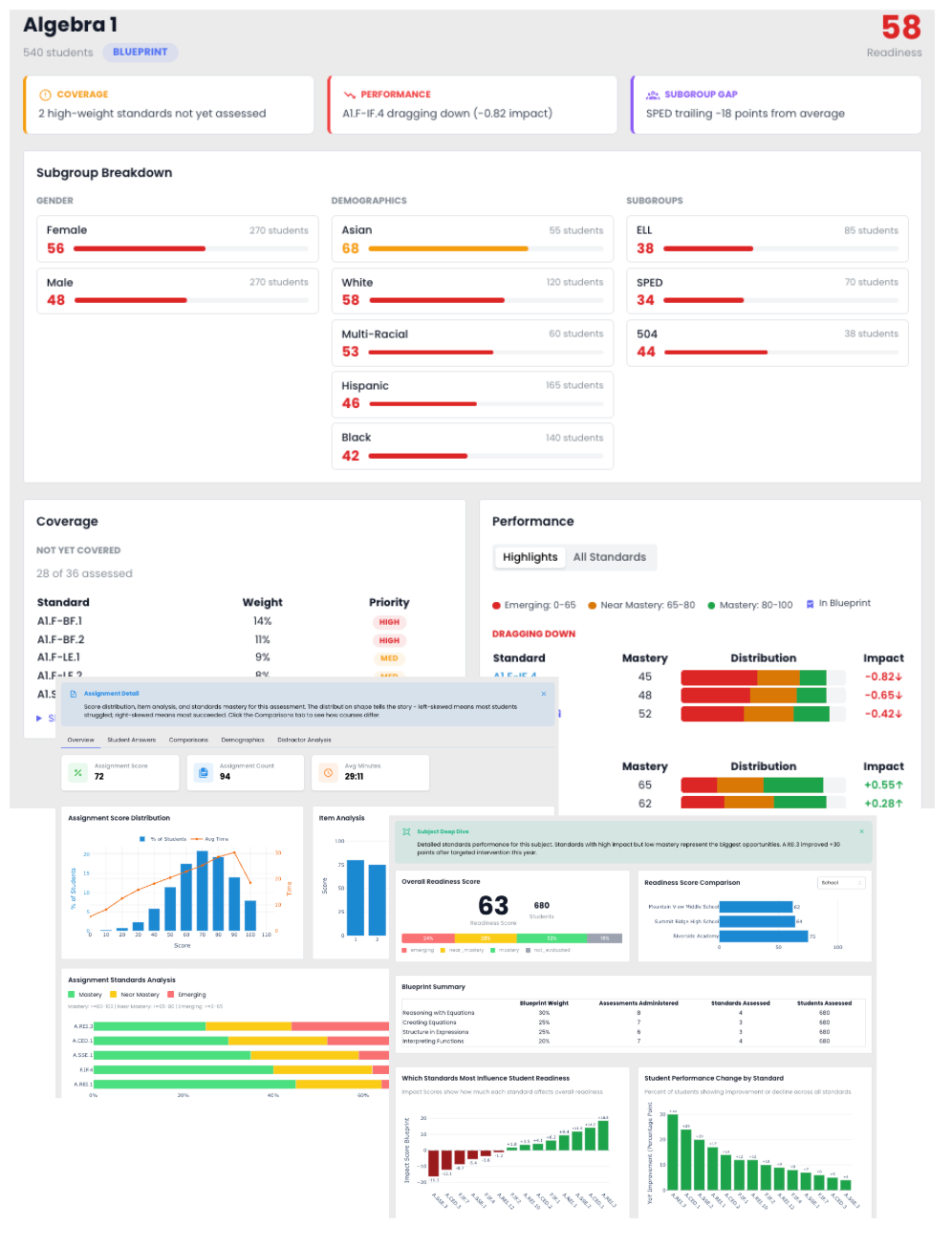This screenshot has width=952, height=1248.
Task: Open the Performance alert card about A1.F-IF.4
Action: point(472,105)
